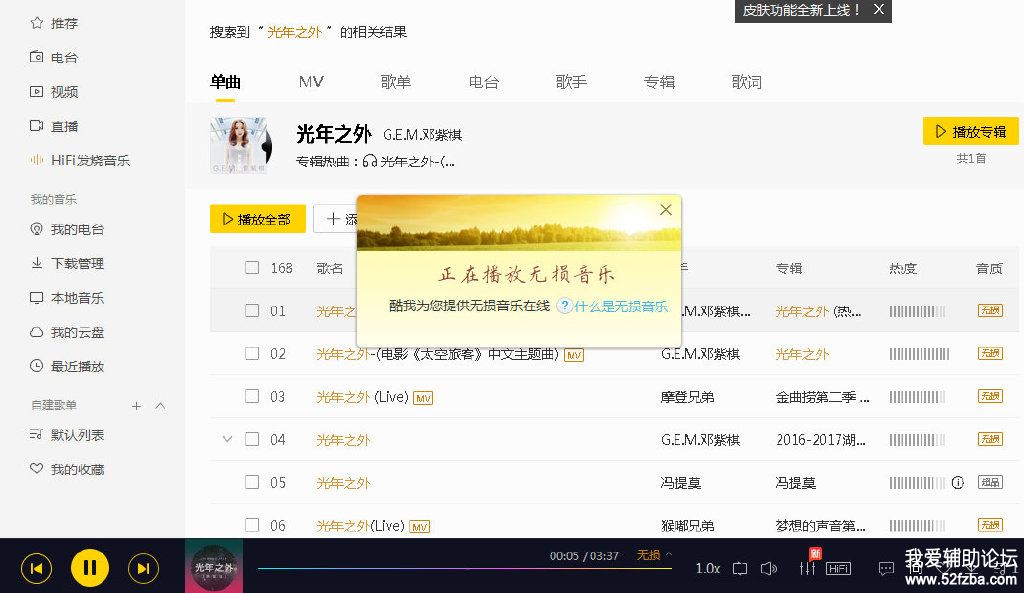Open artist 冯提莫 on song 05
1024x593 pixels.
pos(680,483)
